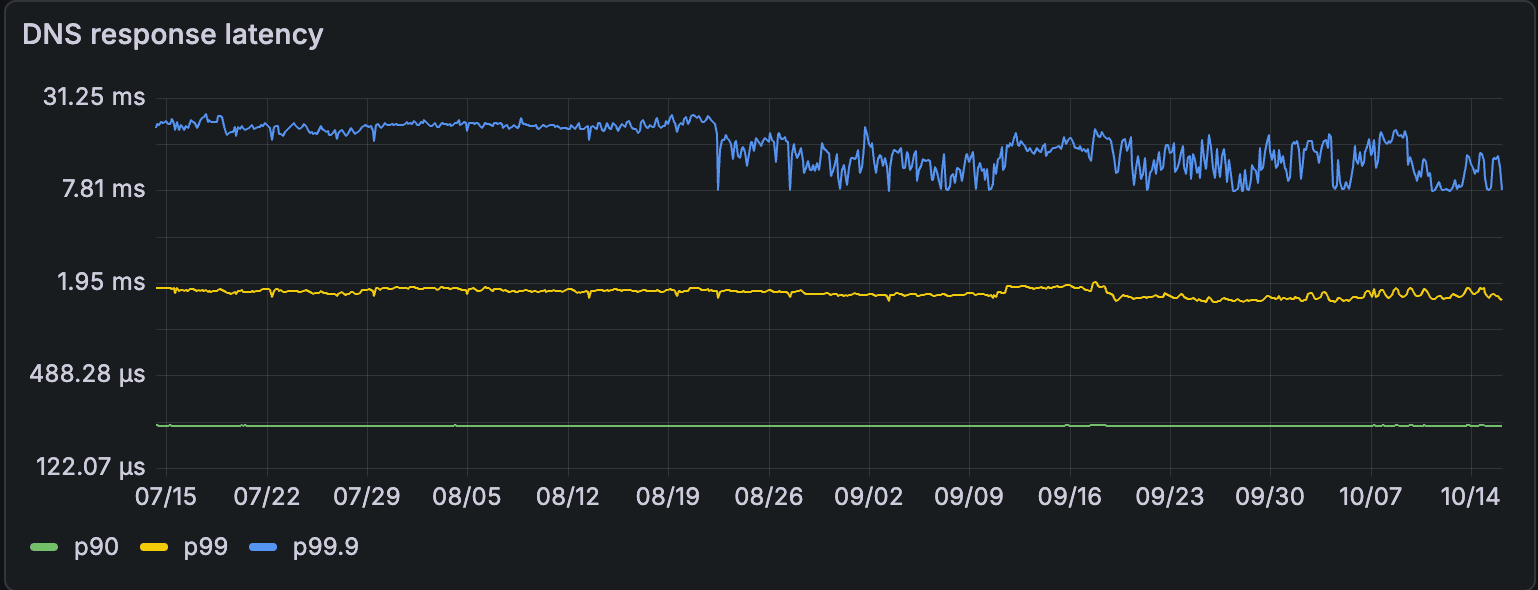Screen dimensions: 1538x590
Task: Toggle the p99.9 series legend label
Action: click(325, 547)
